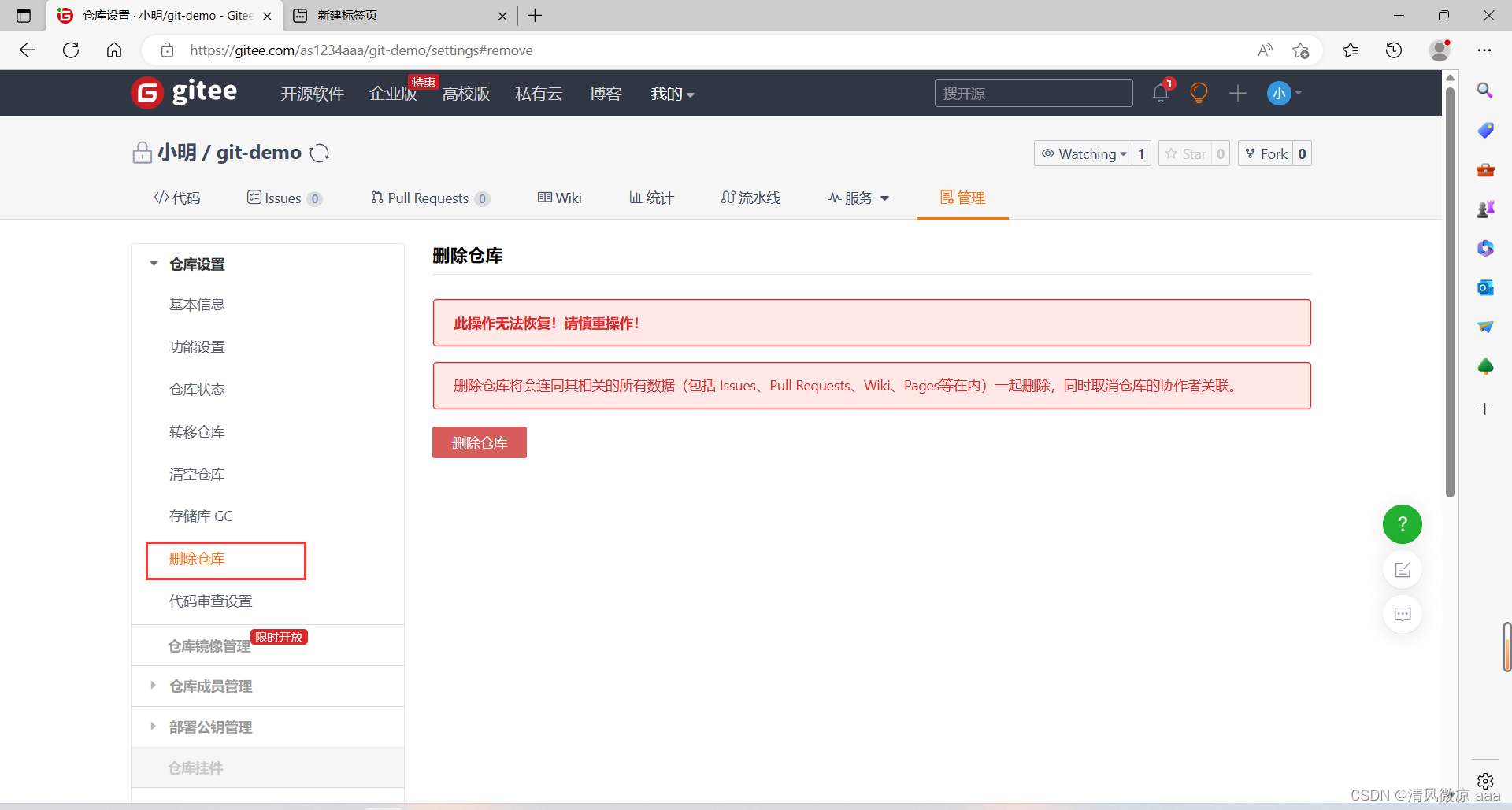Click the sidebar green tree icon
This screenshot has width=1512, height=810.
1484,366
